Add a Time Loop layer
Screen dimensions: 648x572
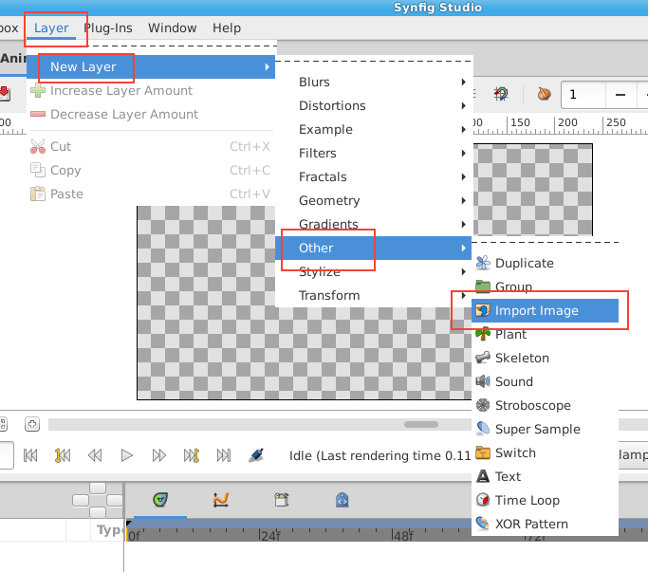(545, 500)
